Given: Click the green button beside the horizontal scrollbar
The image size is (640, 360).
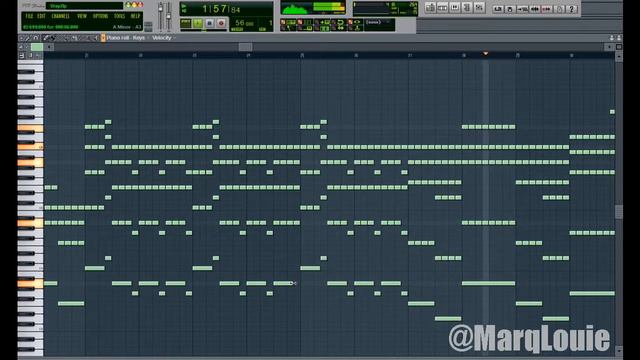Looking at the screenshot, I should pos(37,47).
